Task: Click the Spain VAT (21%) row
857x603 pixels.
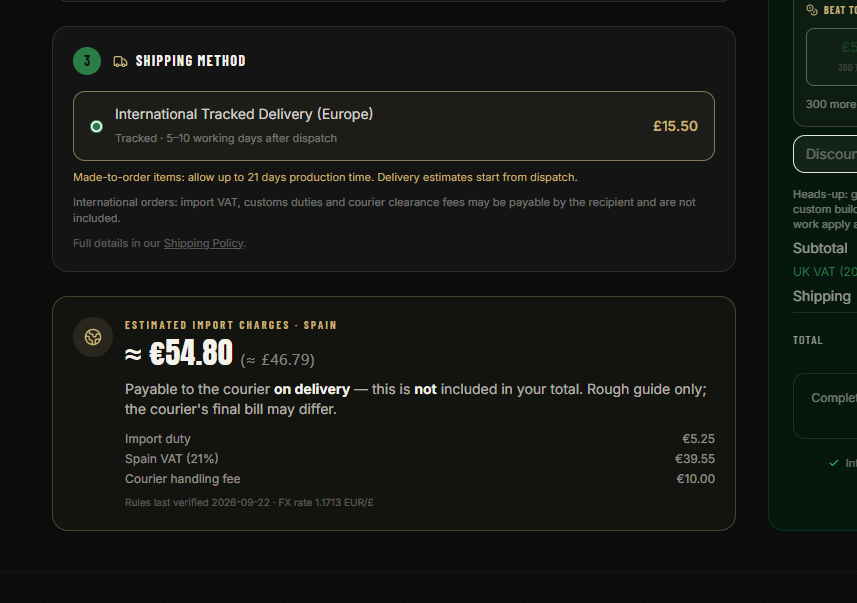Action: [x=420, y=459]
